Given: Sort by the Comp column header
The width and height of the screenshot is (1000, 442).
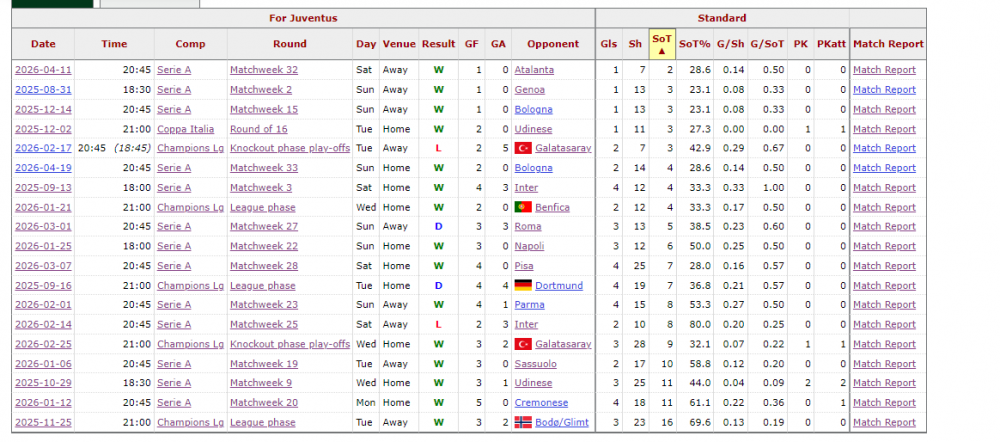Looking at the screenshot, I should (191, 44).
